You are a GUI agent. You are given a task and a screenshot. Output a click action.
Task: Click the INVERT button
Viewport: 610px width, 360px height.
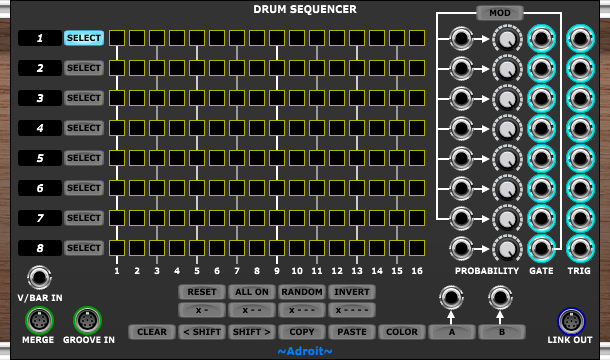352,292
